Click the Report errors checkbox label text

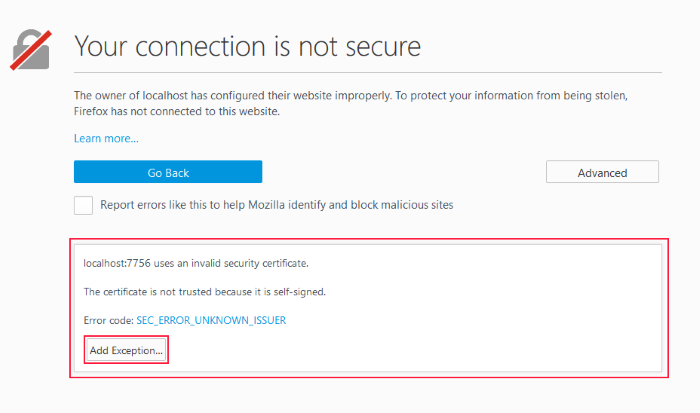(277, 205)
